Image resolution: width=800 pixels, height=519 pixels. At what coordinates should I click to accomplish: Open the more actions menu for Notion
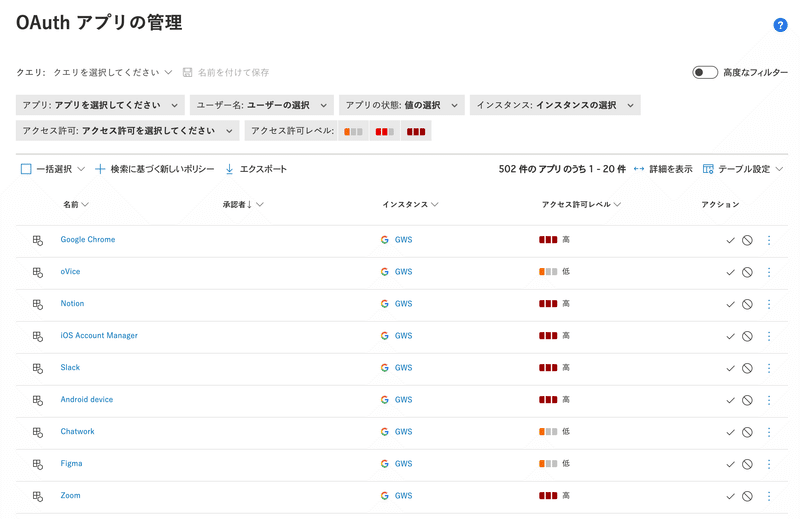point(769,304)
